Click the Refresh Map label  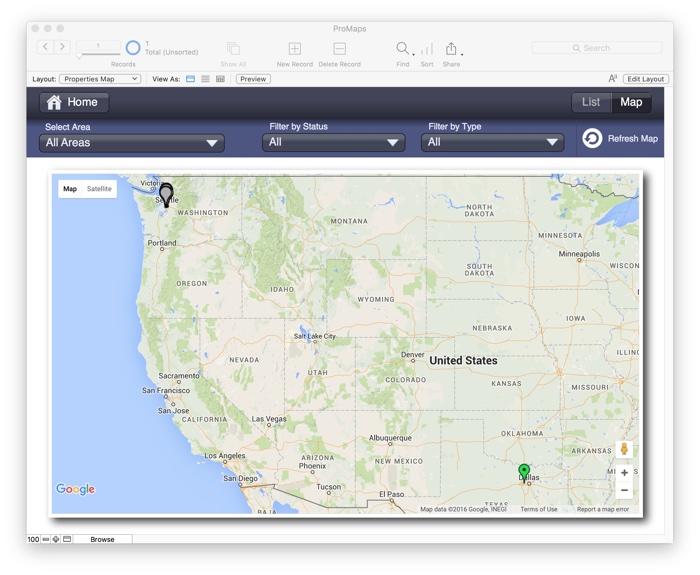[633, 139]
